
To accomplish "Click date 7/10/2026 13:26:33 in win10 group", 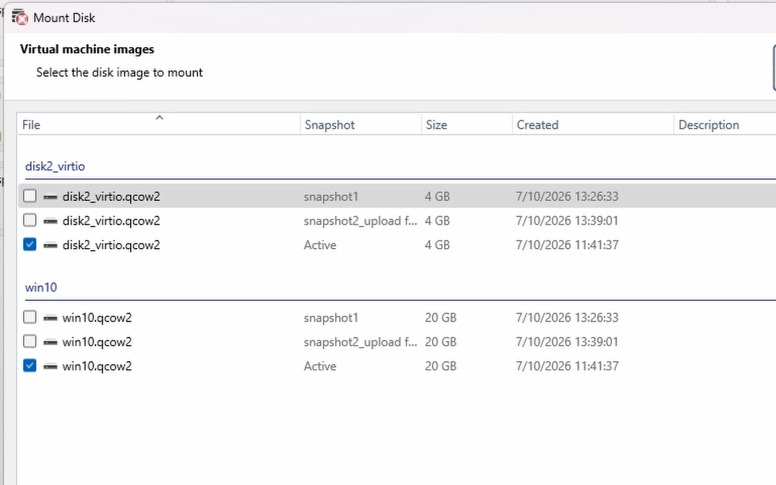I will coord(567,318).
